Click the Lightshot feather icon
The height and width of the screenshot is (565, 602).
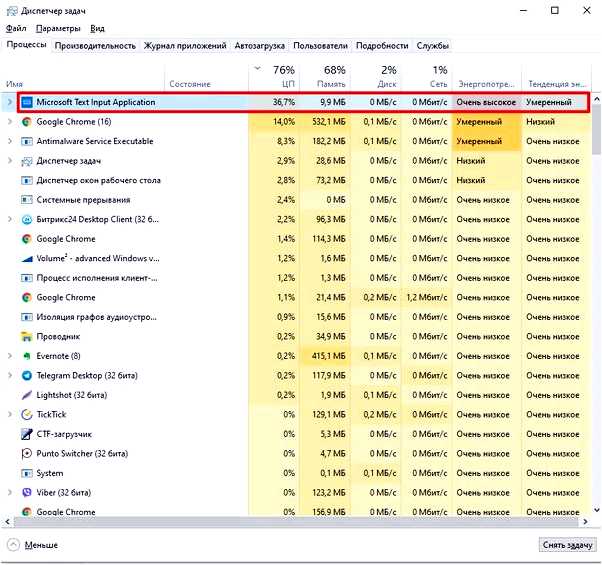[x=26, y=395]
